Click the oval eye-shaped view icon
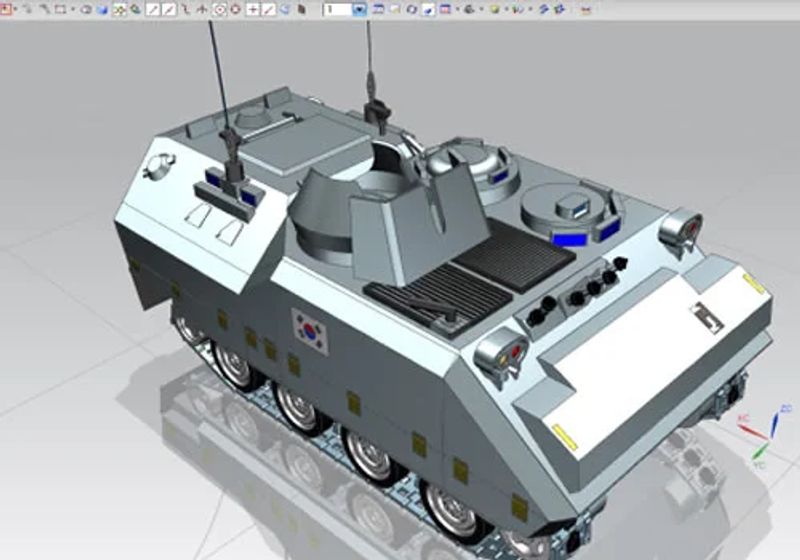Viewport: 800px width, 560px height. pos(86,9)
